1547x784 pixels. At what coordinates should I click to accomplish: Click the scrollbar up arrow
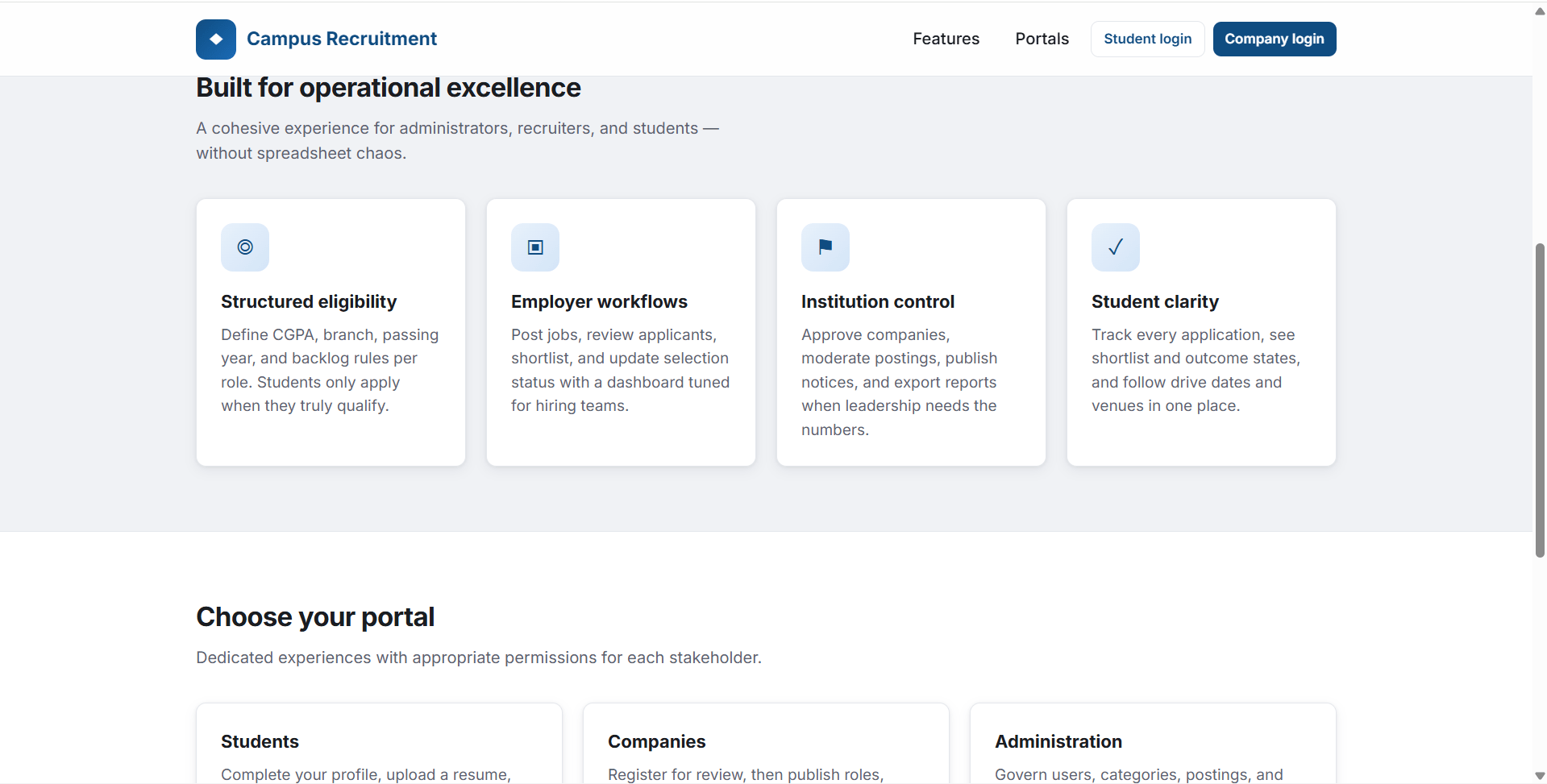(x=1540, y=11)
